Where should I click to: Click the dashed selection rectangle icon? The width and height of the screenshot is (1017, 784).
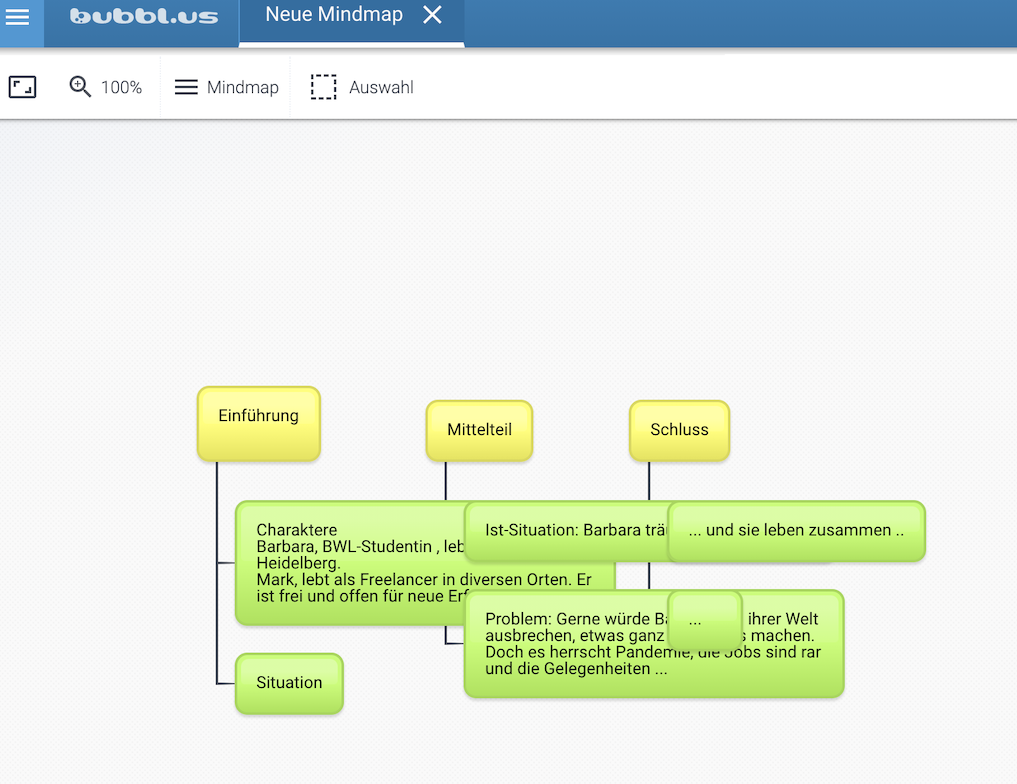323,87
